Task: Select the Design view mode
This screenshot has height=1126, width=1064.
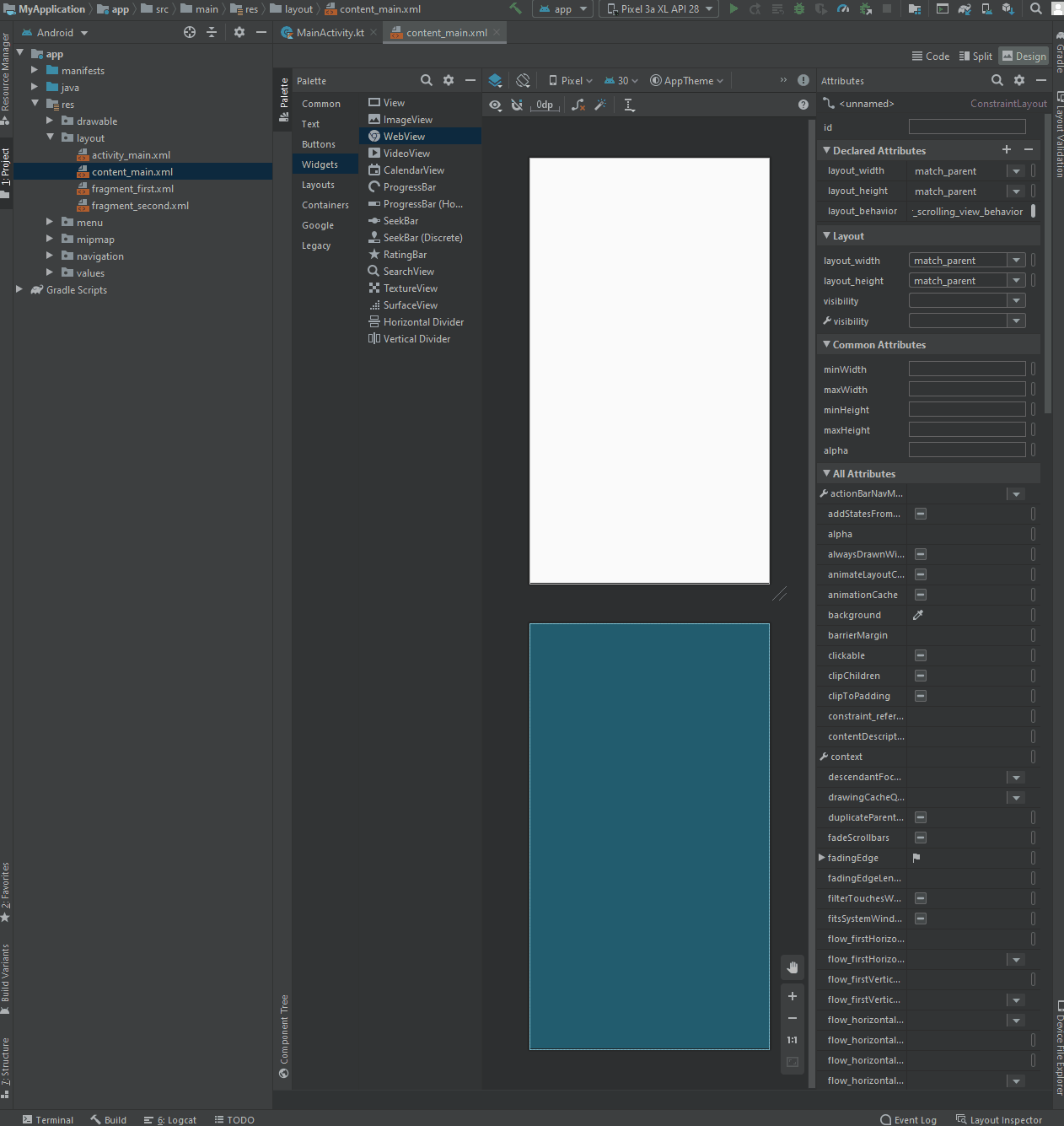Action: (x=1024, y=56)
